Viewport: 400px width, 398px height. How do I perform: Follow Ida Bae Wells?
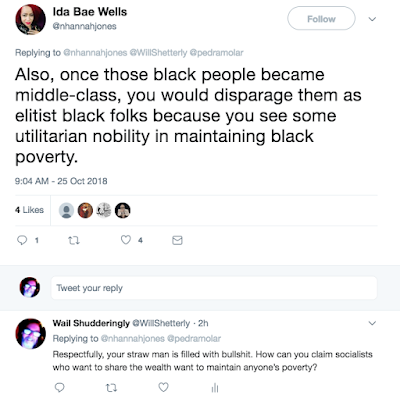pyautogui.click(x=321, y=19)
